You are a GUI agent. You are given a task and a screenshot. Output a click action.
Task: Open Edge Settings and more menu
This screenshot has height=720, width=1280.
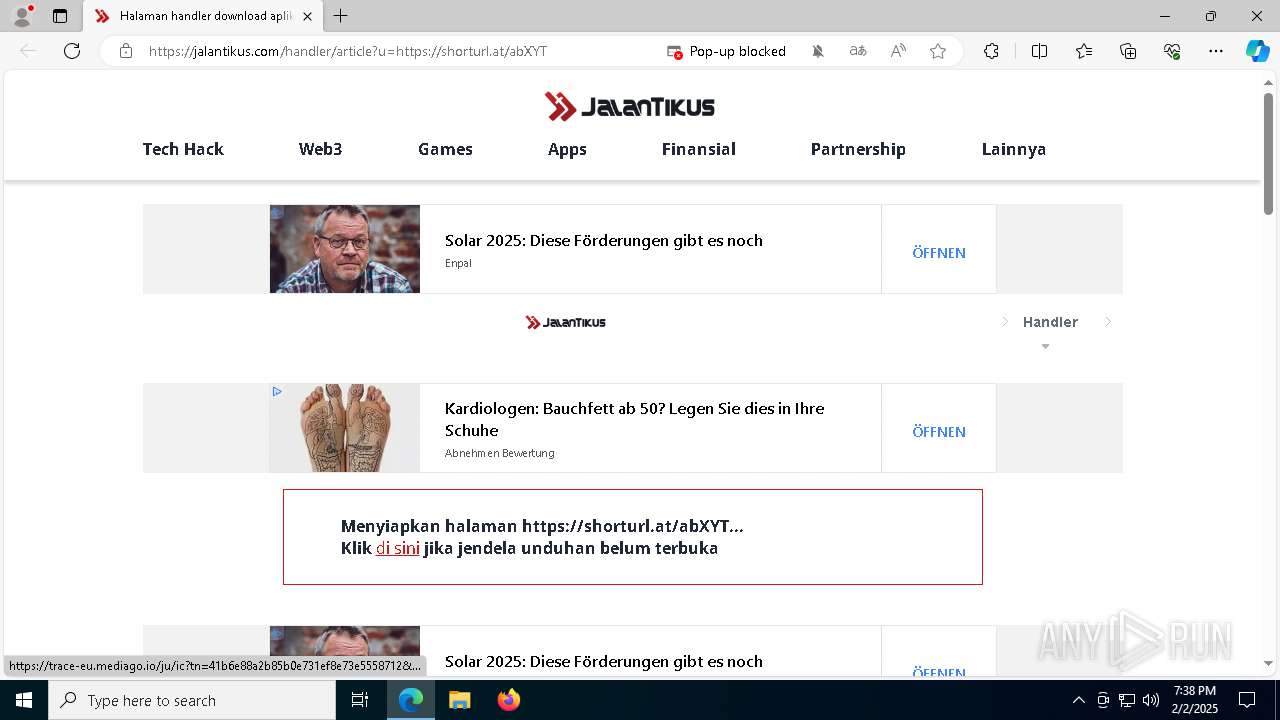pyautogui.click(x=1216, y=51)
